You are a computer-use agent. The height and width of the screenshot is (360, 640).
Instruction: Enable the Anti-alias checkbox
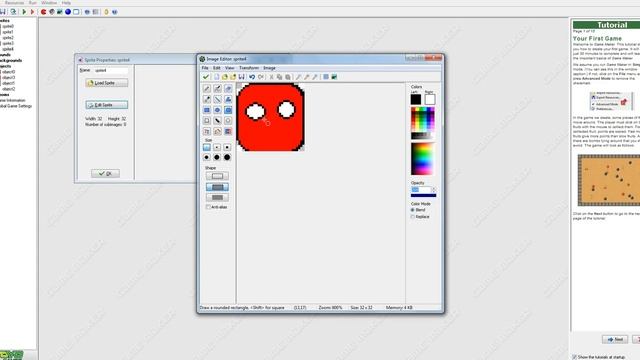pyautogui.click(x=209, y=207)
